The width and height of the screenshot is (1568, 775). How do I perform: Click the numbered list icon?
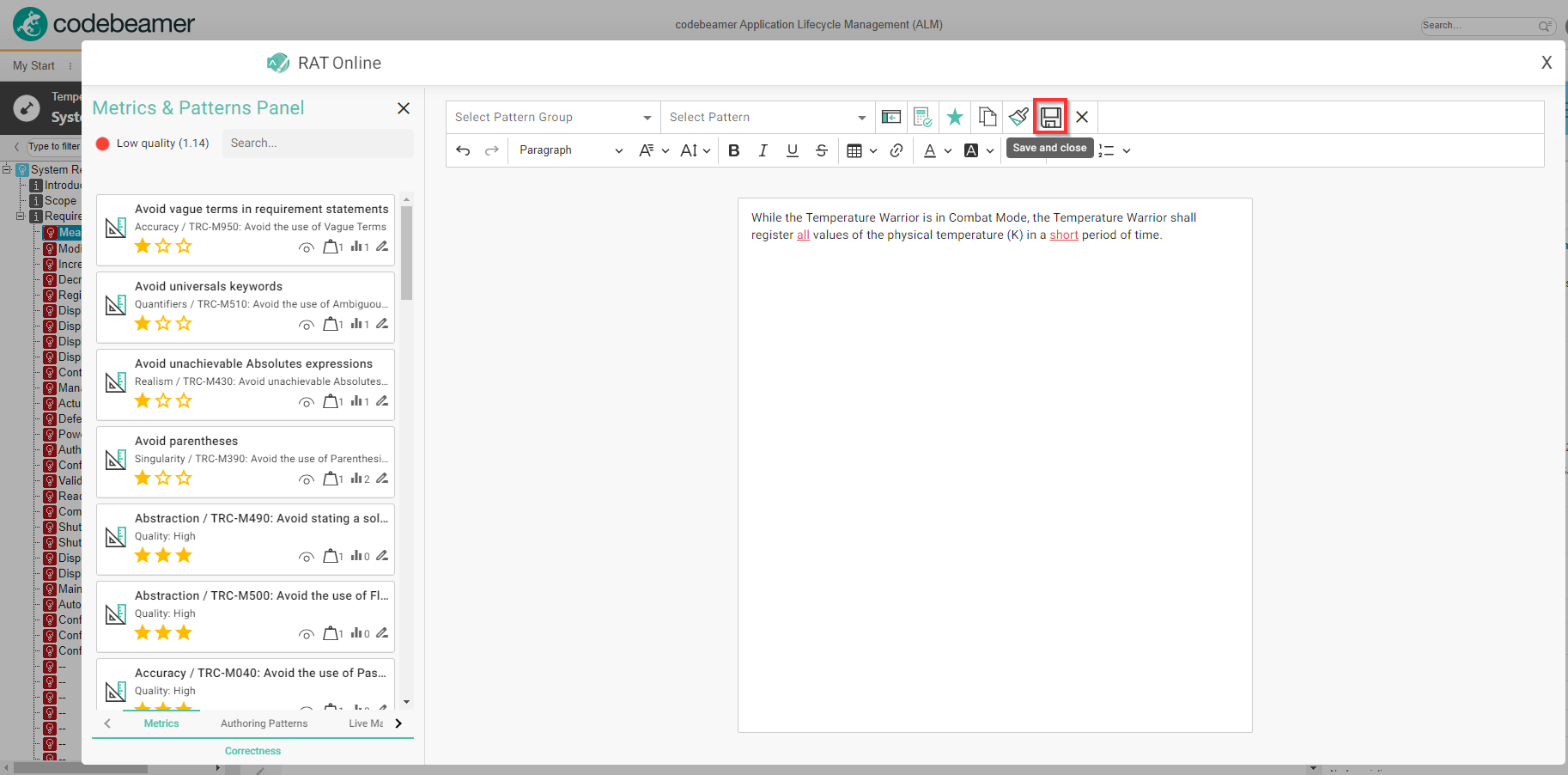tap(1106, 150)
